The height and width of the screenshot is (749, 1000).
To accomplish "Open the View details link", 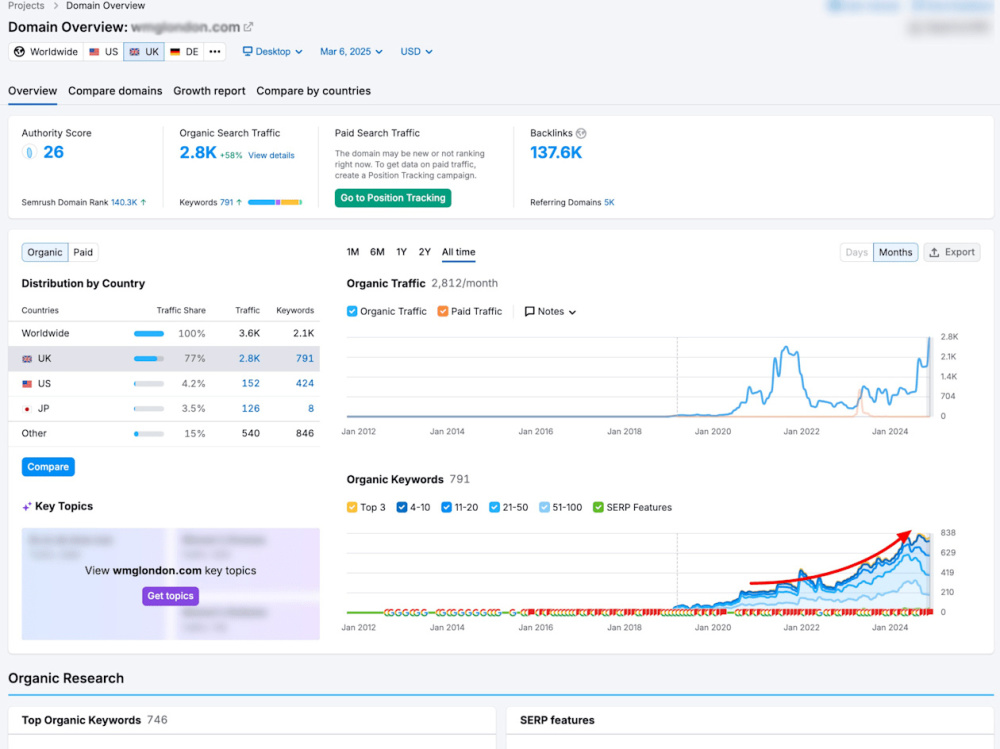I will point(271,155).
